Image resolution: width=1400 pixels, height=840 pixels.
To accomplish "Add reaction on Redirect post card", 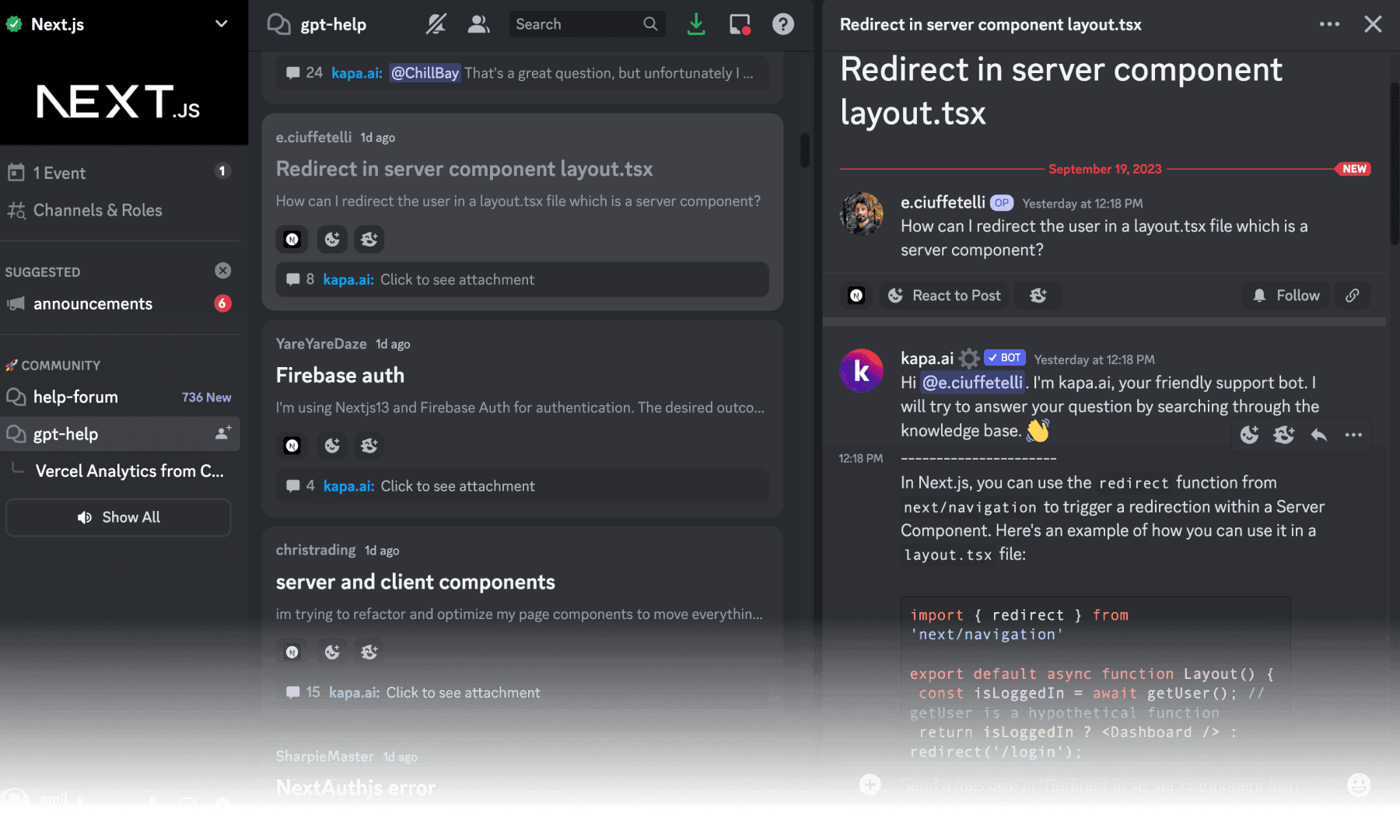I will tap(332, 240).
